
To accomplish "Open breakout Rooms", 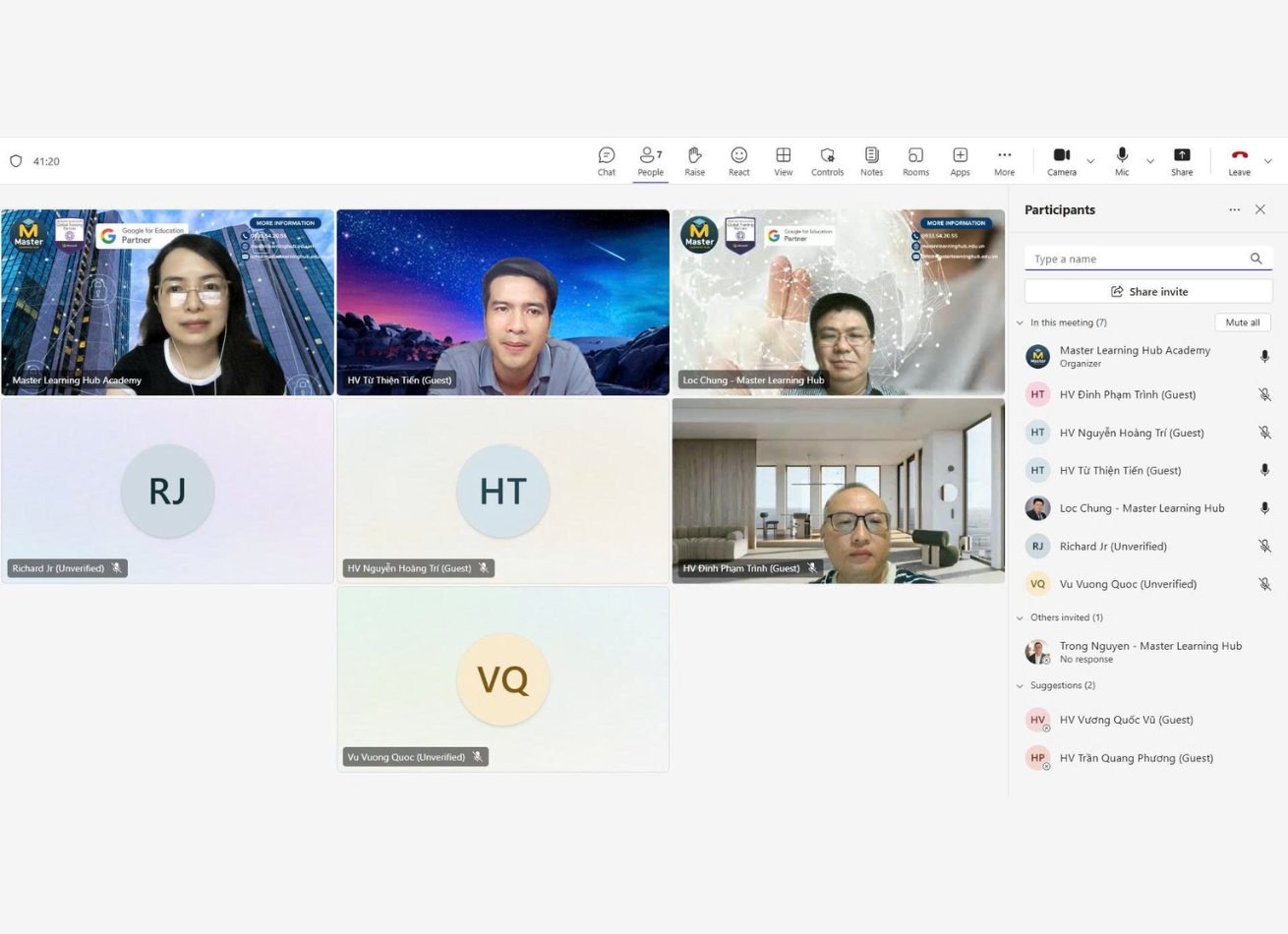I will [x=915, y=161].
